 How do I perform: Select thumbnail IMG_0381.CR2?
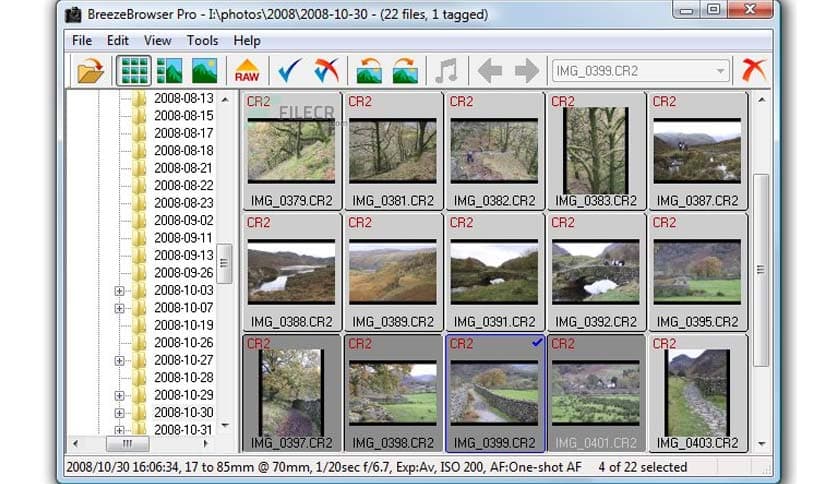392,151
